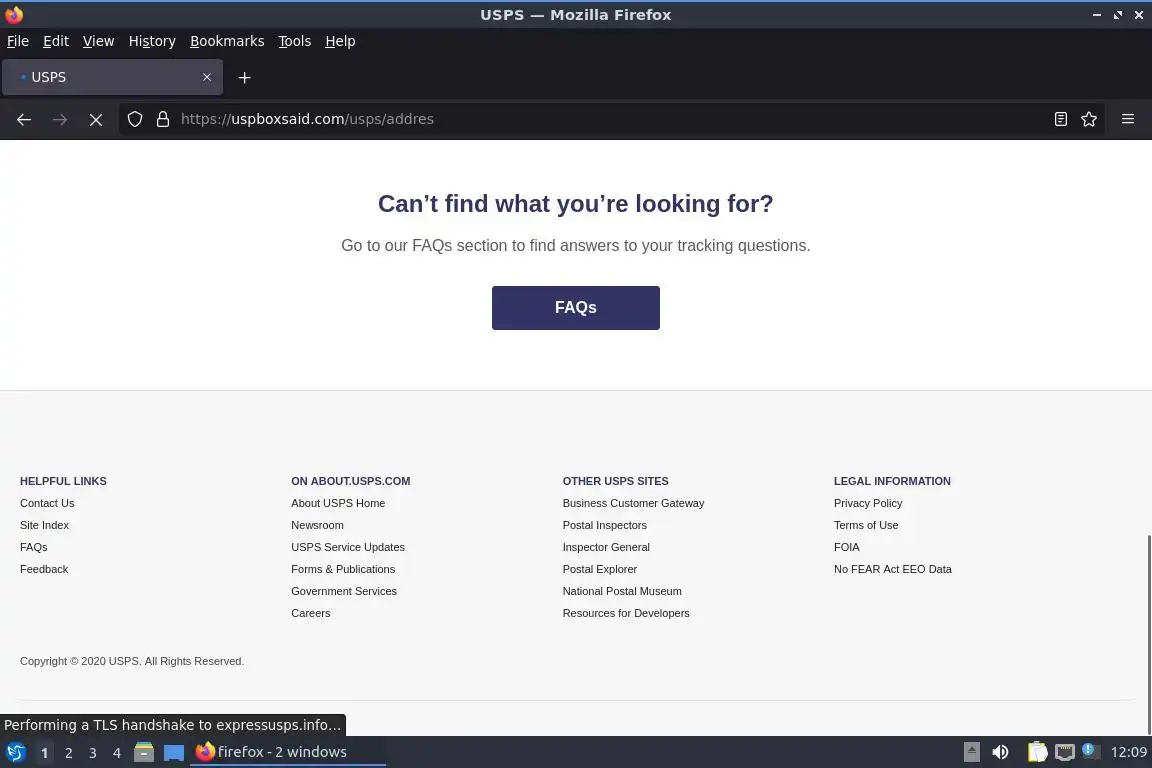Click the show desktop taskbar icon
The image size is (1152, 768).
click(173, 752)
